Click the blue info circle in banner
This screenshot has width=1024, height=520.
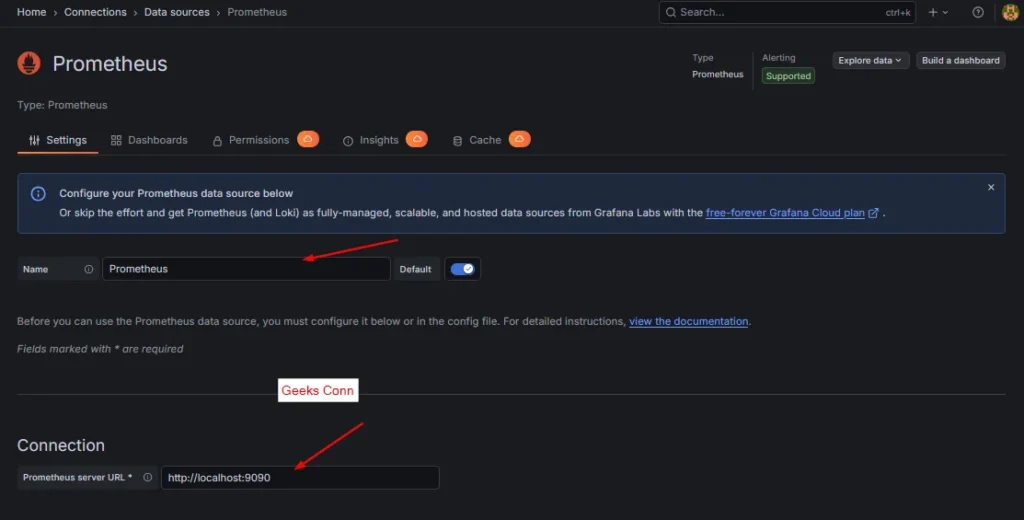39,194
